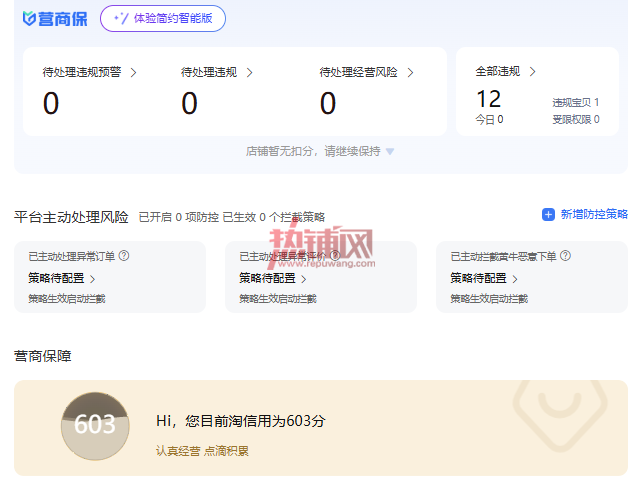Open help icon next to 已主动拦截黄牛恶意下单
The width and height of the screenshot is (642, 488).
point(565,256)
